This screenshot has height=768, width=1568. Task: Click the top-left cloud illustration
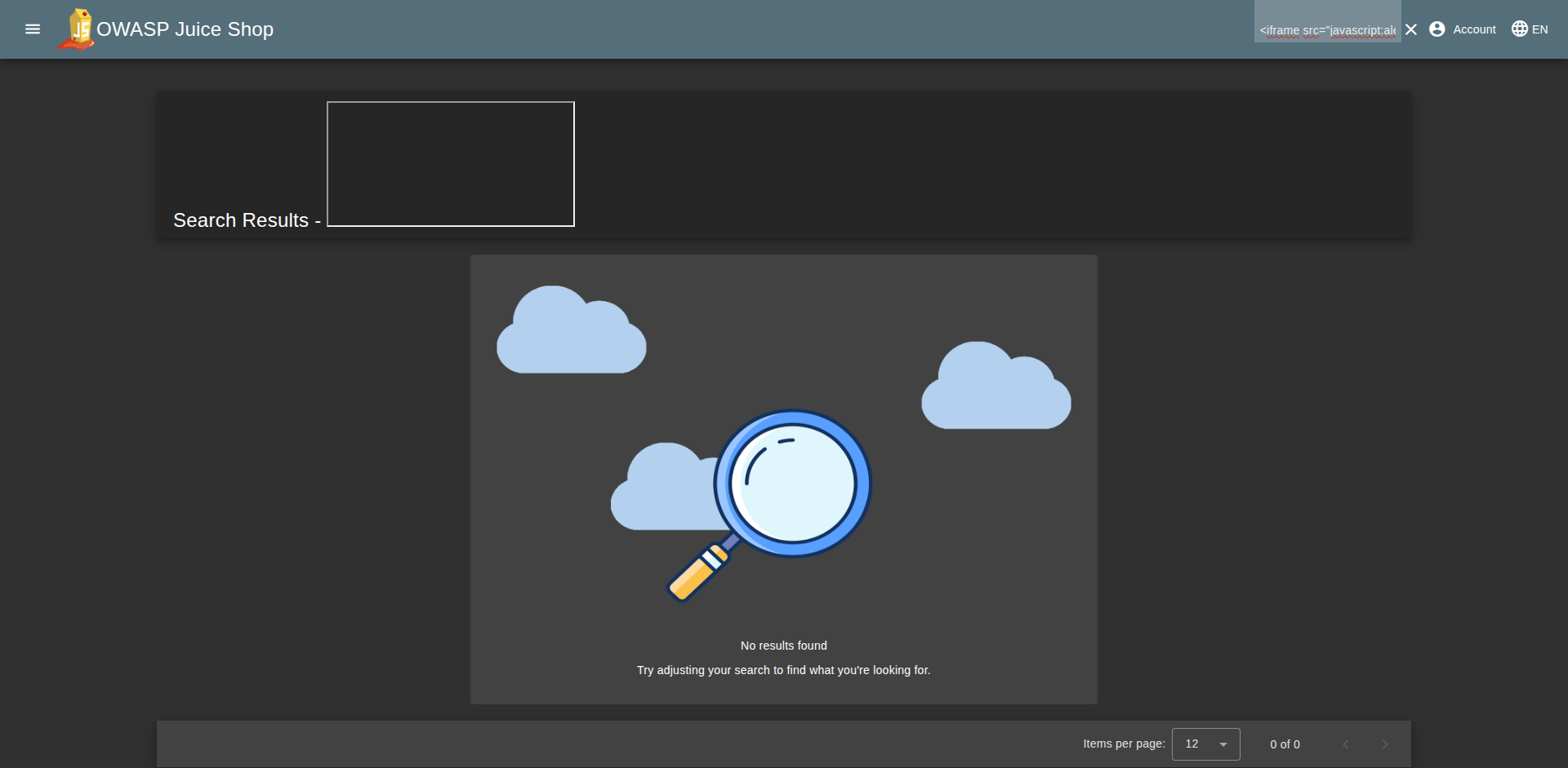coord(571,333)
